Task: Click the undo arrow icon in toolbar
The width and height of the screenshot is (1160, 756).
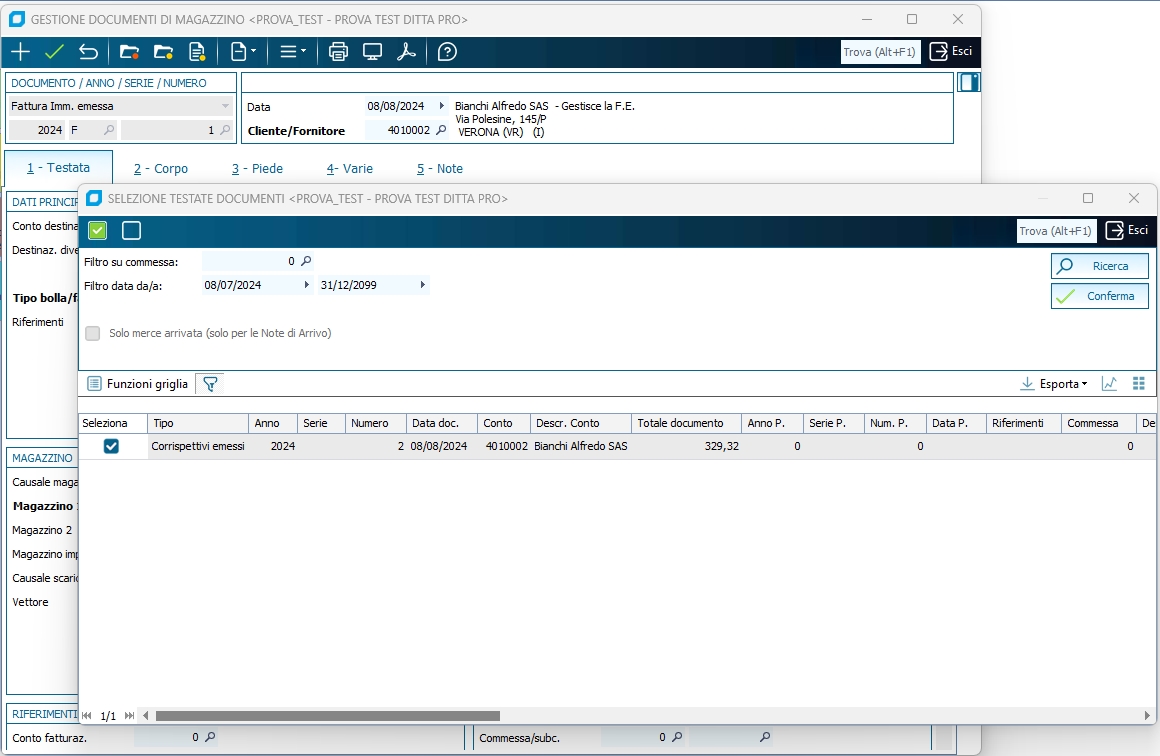Action: point(88,52)
